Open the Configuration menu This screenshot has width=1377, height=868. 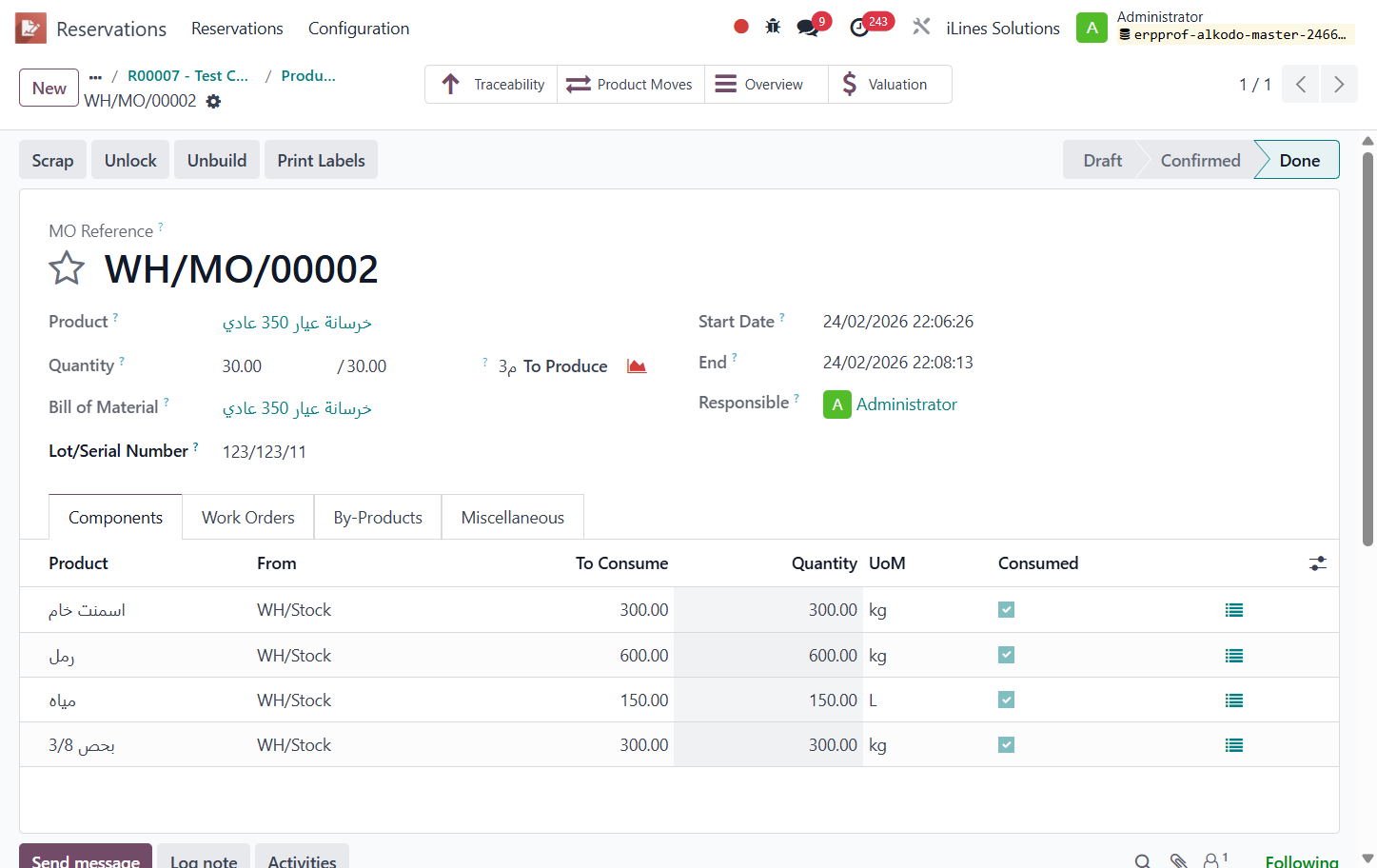click(359, 29)
